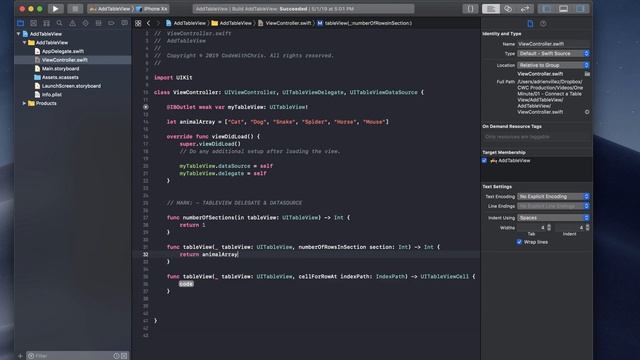
Task: Open Location dropdown Relative to Group
Action: click(x=553, y=65)
